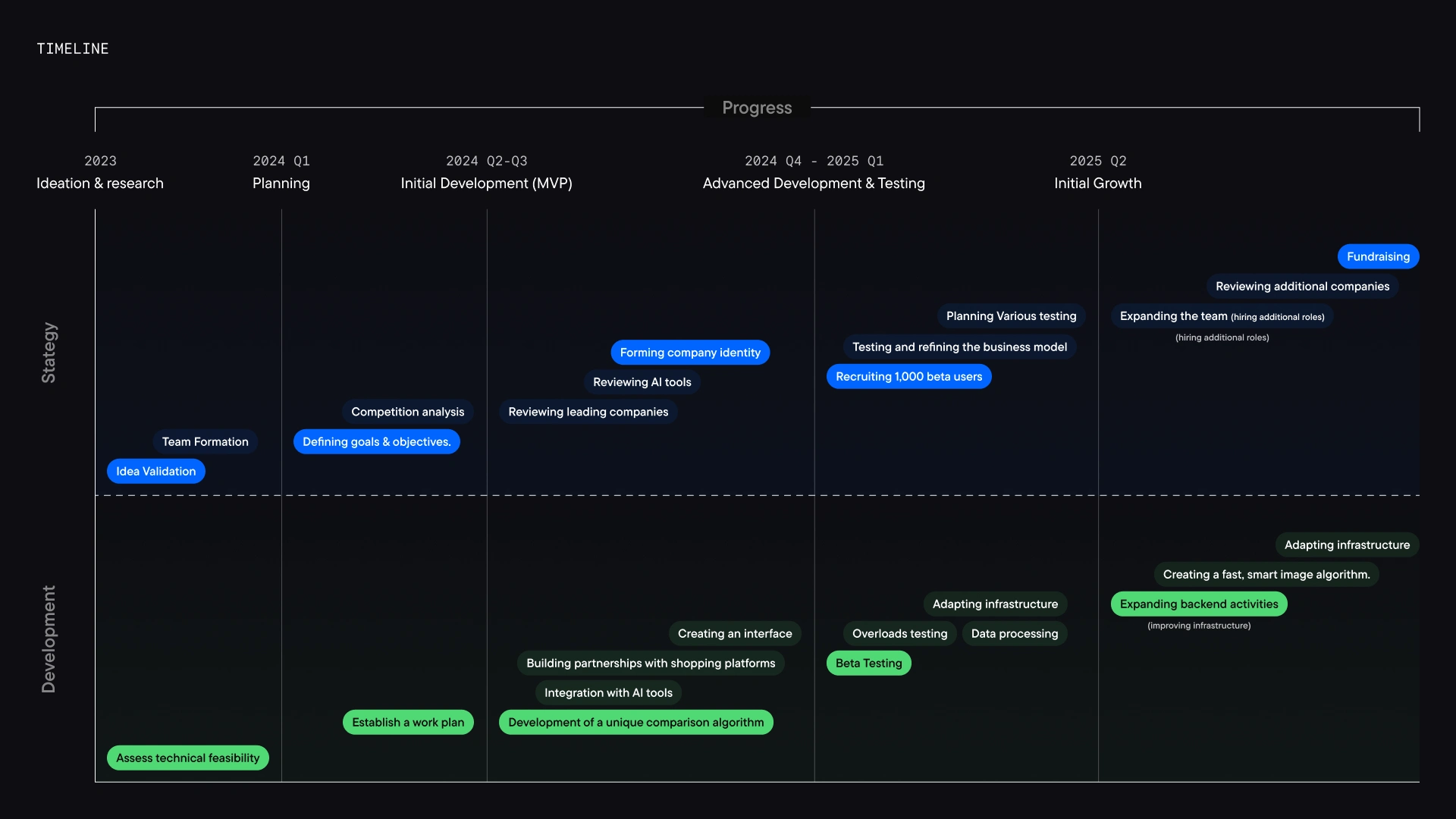Viewport: 1456px width, 819px height.
Task: Select Forming company identity pill
Action: pyautogui.click(x=690, y=353)
